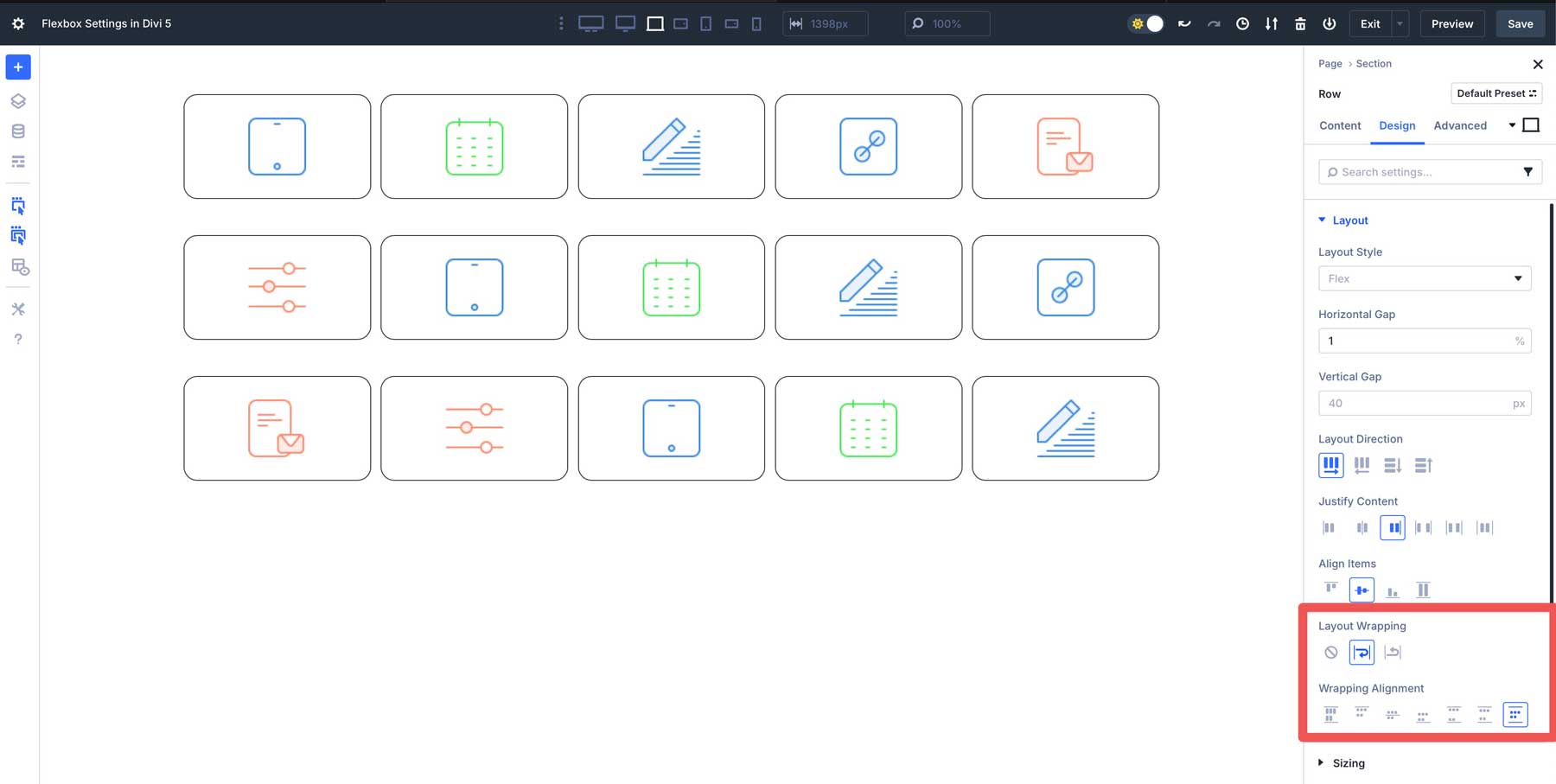Open the builder settings wrench icon
This screenshot has width=1556, height=784.
[x=18, y=309]
